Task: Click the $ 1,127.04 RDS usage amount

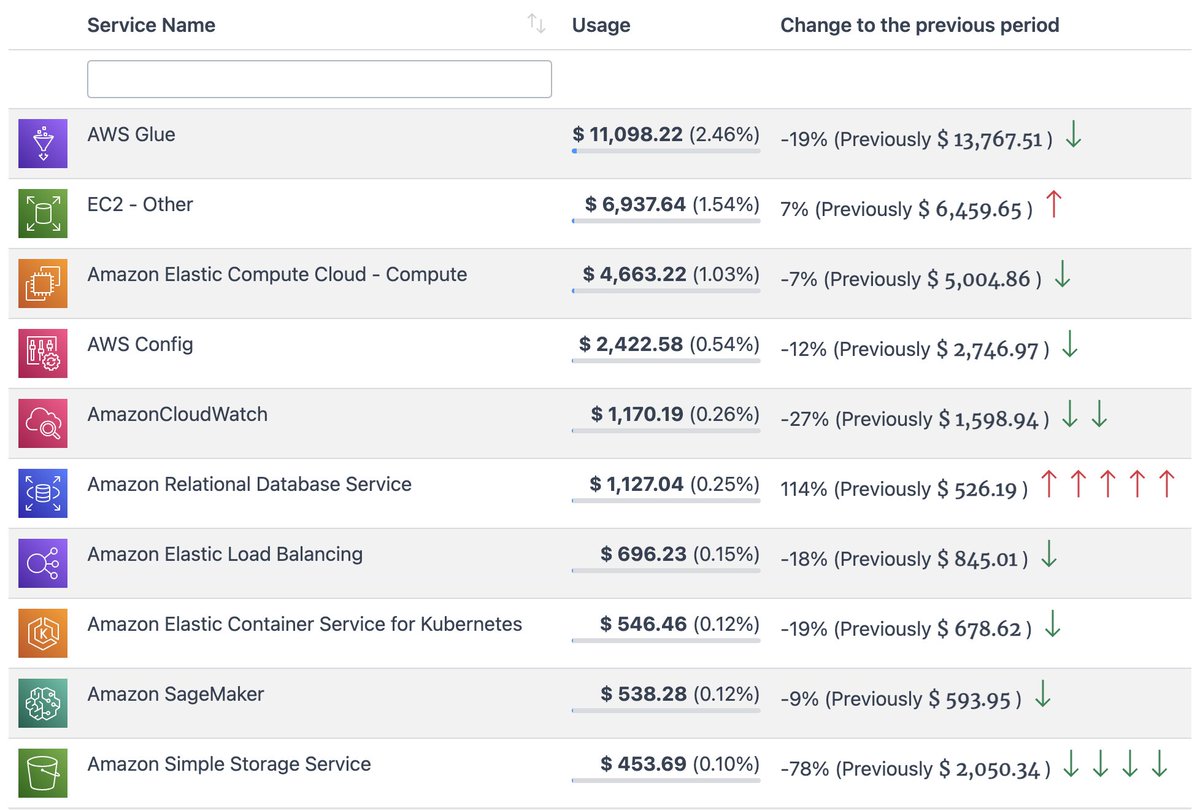Action: point(637,484)
